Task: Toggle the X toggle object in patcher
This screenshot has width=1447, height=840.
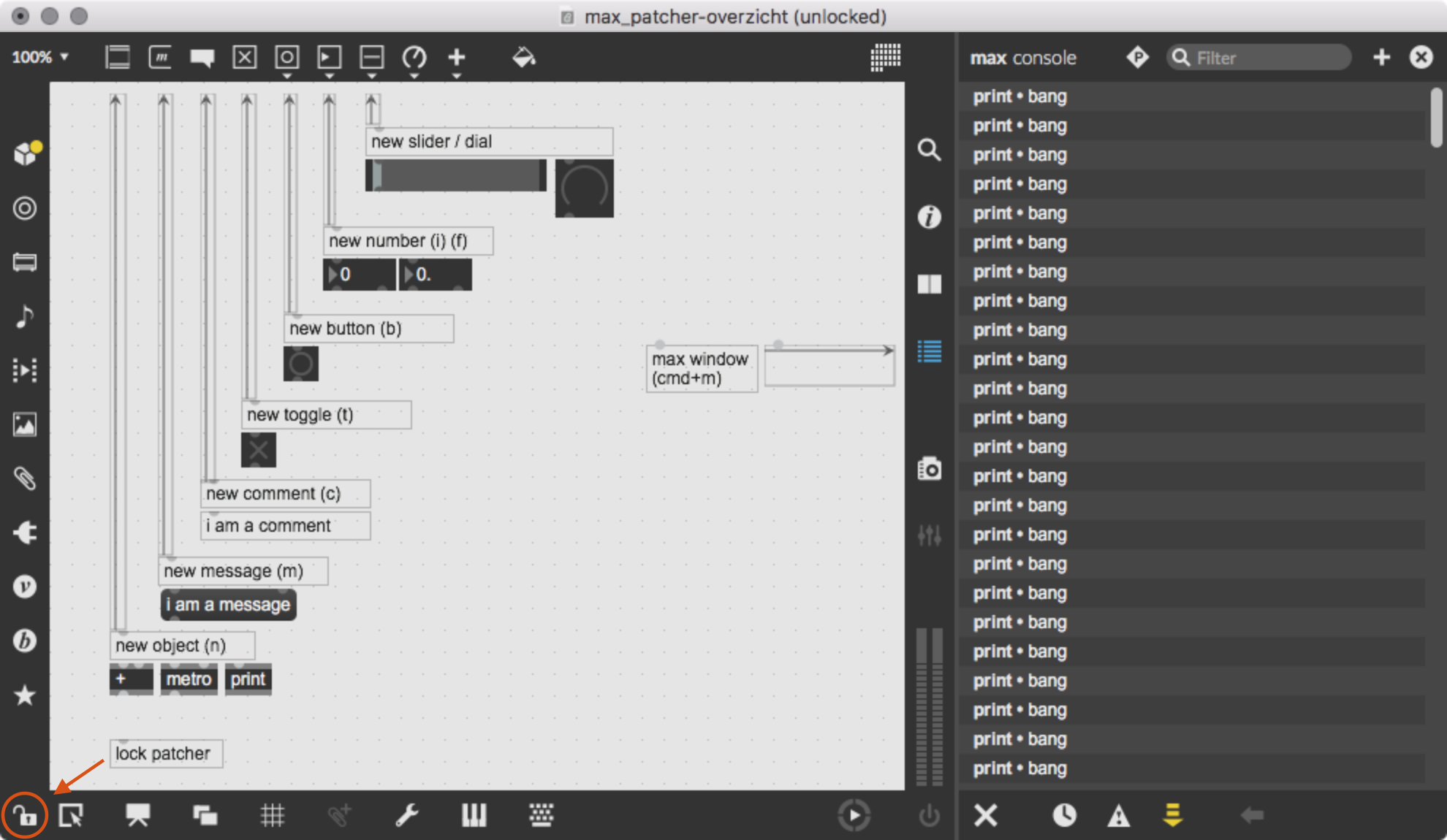Action: click(x=259, y=449)
